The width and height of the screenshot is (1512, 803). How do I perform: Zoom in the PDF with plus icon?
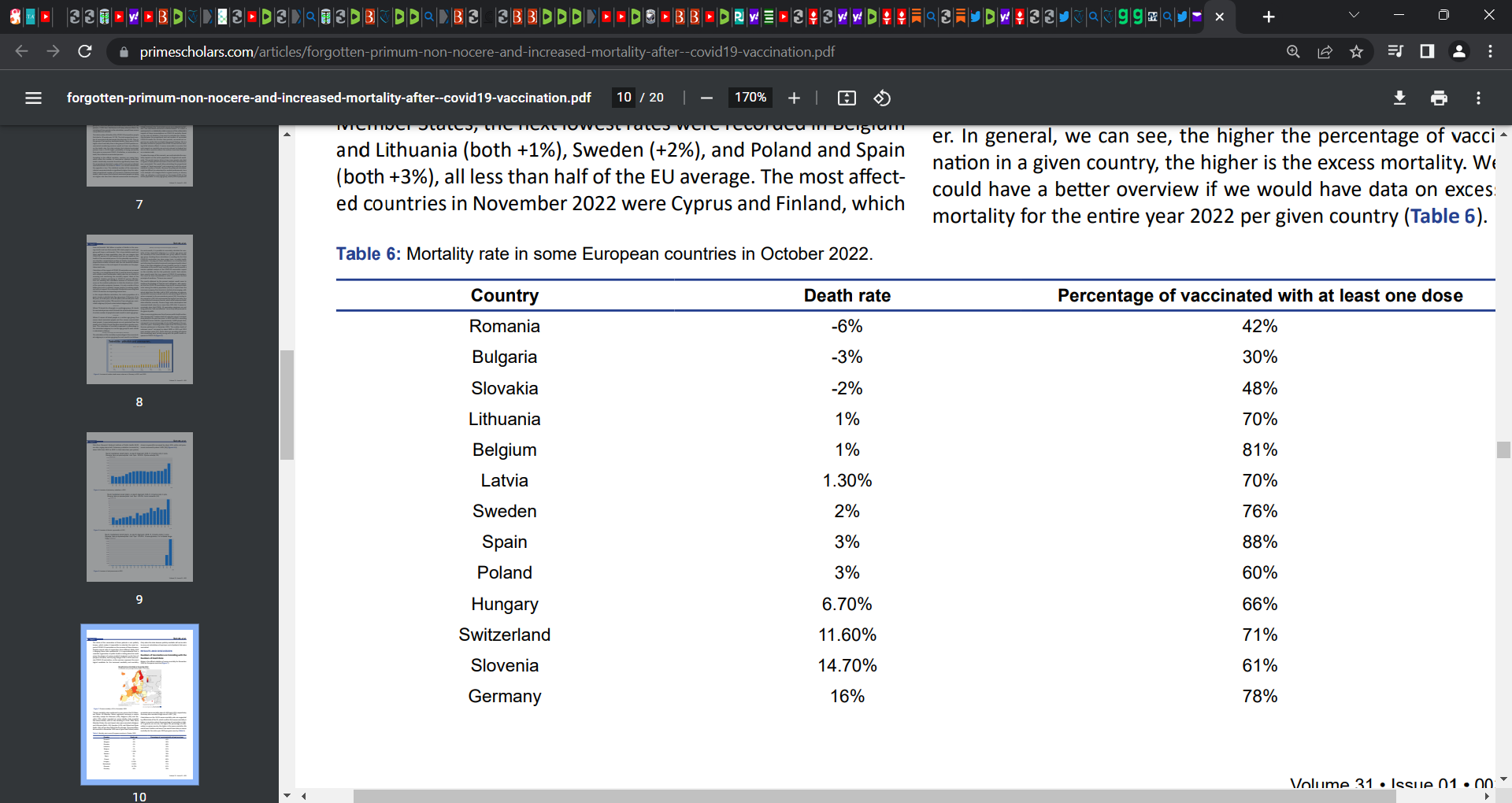pyautogui.click(x=794, y=98)
